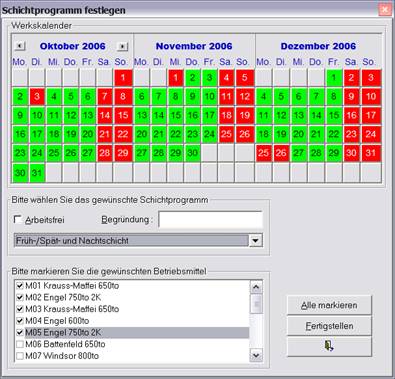Image resolution: width=395 pixels, height=379 pixels.
Task: Select November 1 red day
Action: click(x=176, y=78)
